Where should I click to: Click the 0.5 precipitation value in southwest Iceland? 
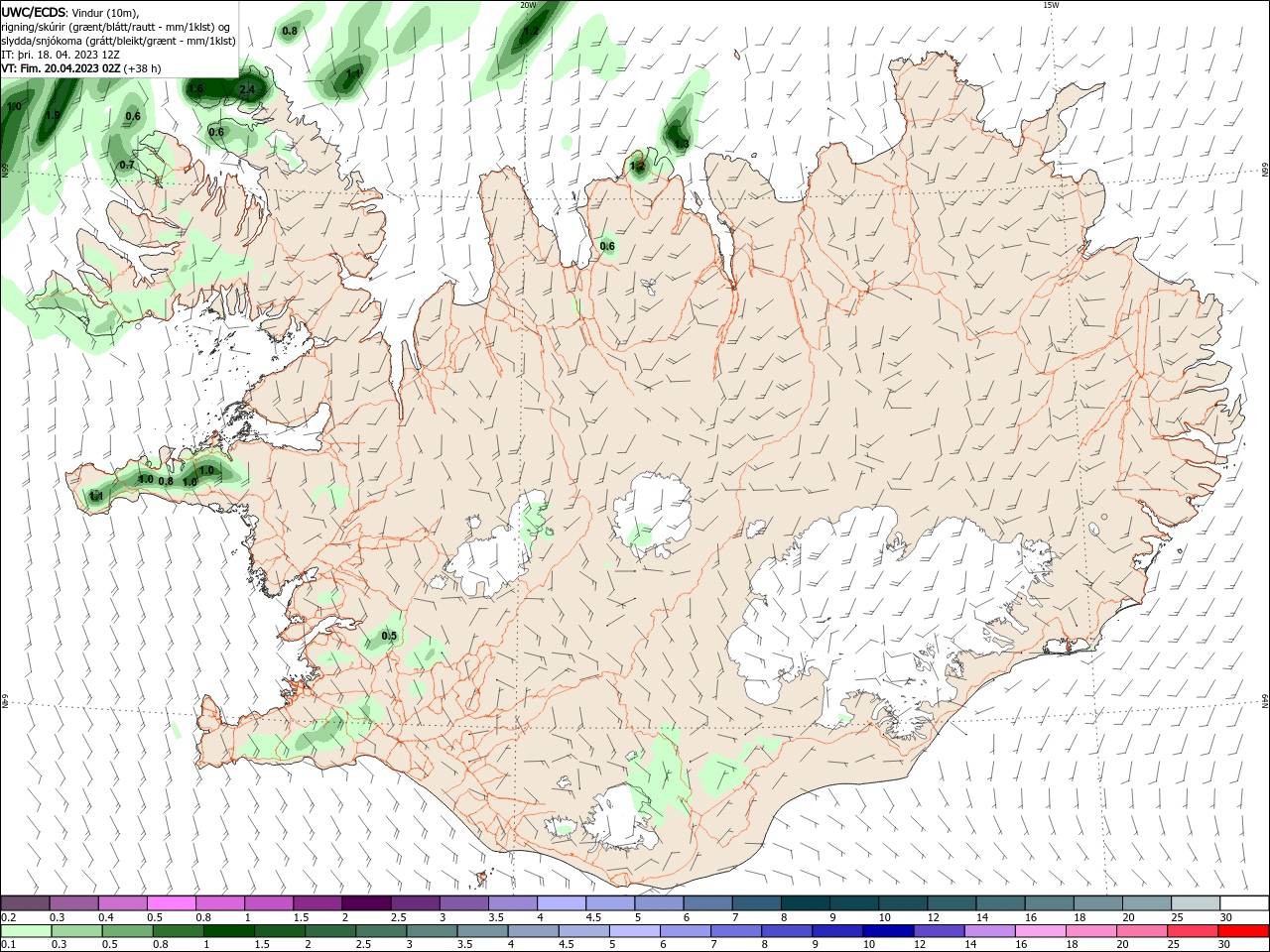389,636
